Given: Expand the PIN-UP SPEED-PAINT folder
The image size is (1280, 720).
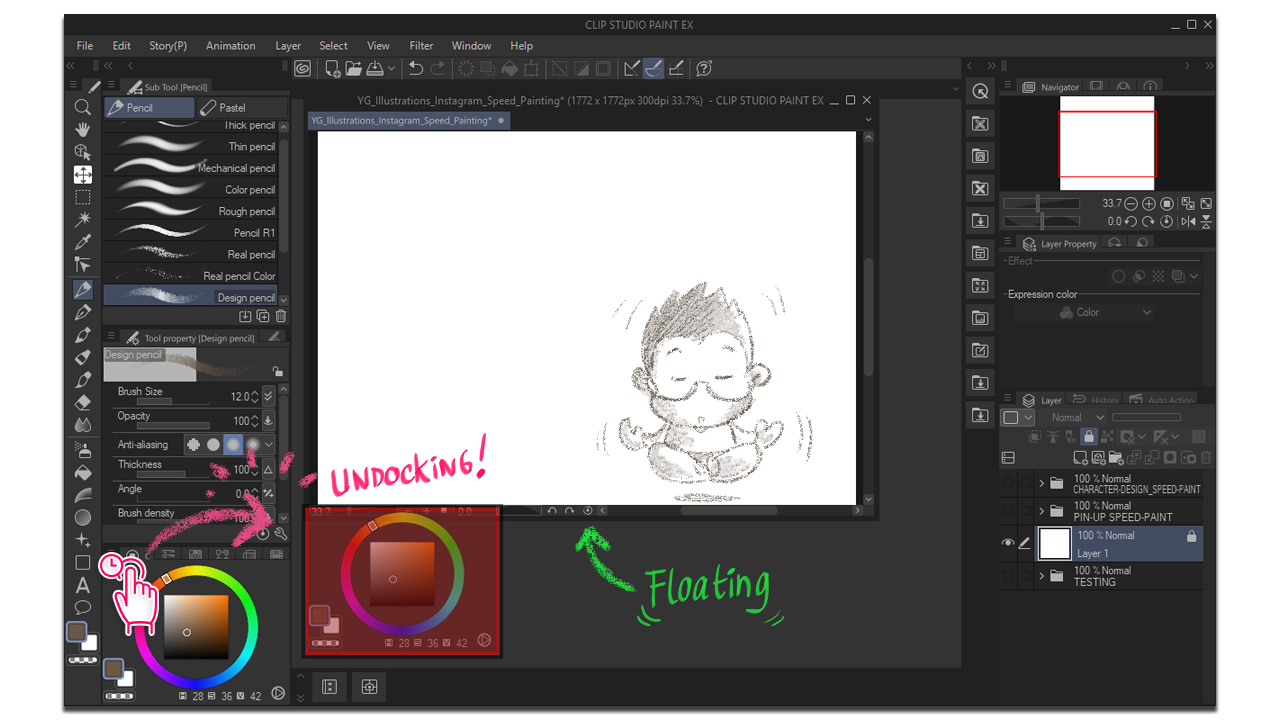Looking at the screenshot, I should pos(1042,510).
